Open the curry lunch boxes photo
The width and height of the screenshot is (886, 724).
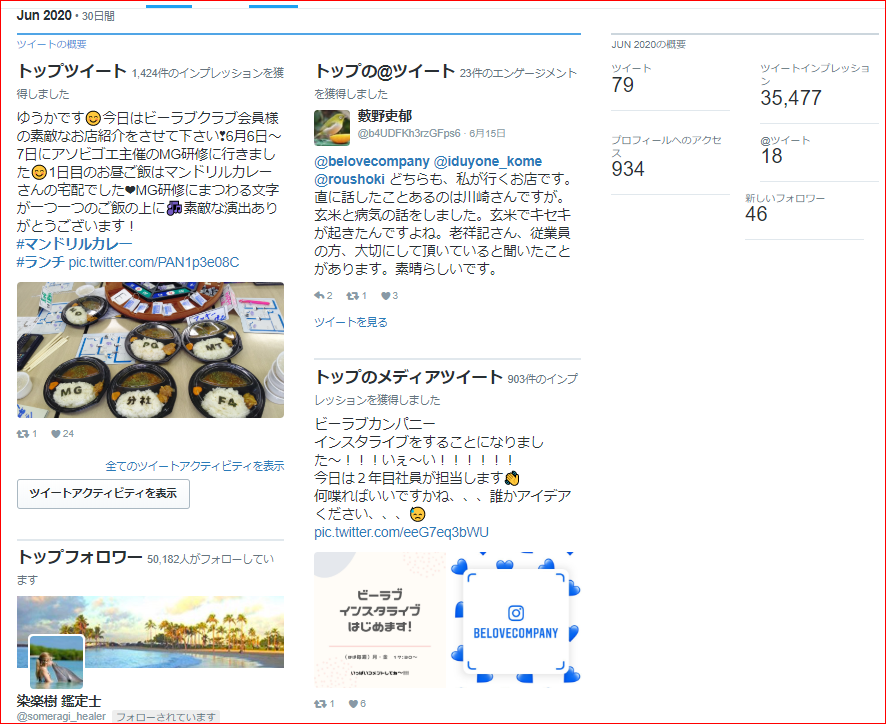(x=150, y=350)
